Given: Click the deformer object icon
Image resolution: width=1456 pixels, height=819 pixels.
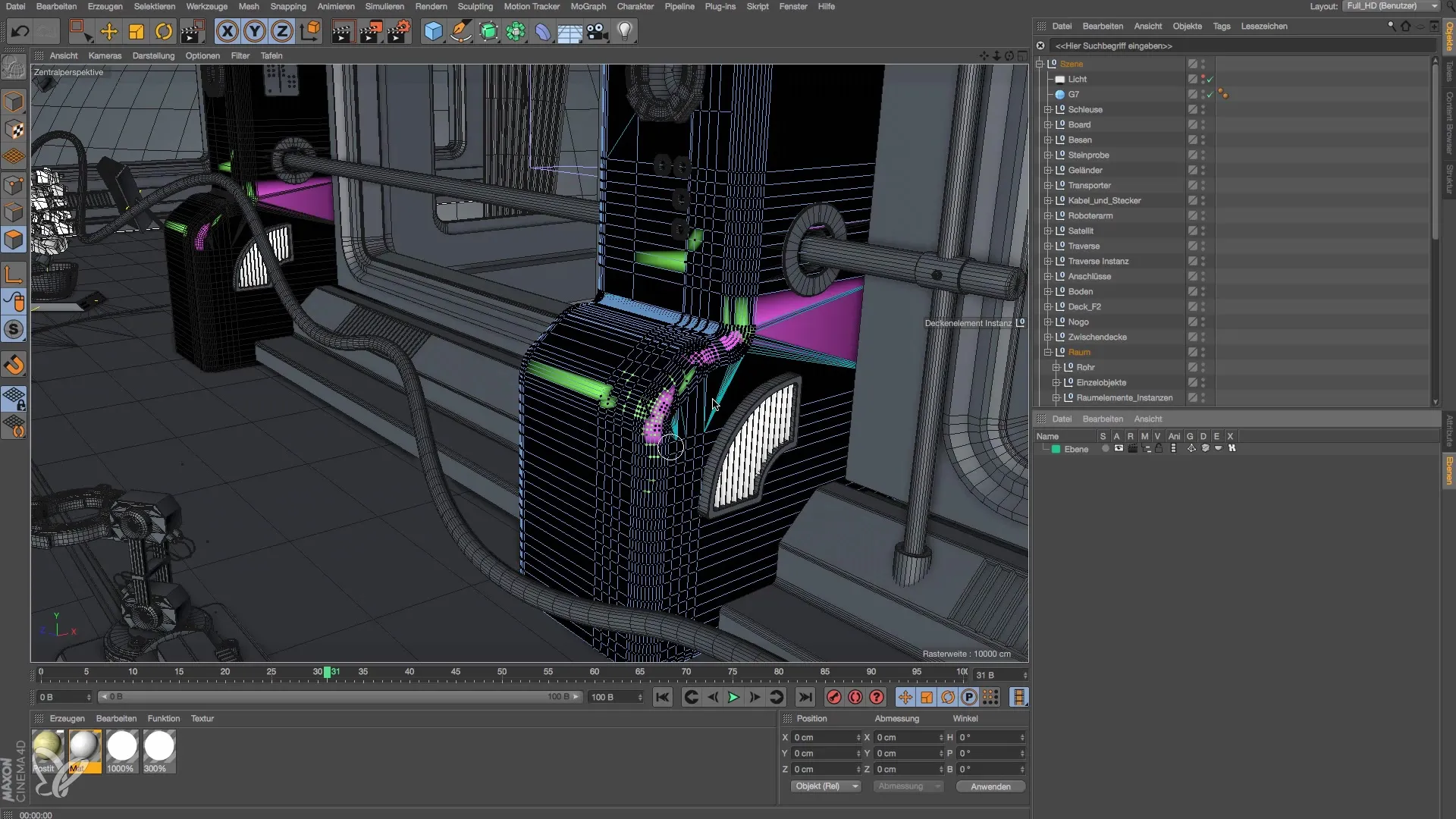Looking at the screenshot, I should [x=542, y=31].
